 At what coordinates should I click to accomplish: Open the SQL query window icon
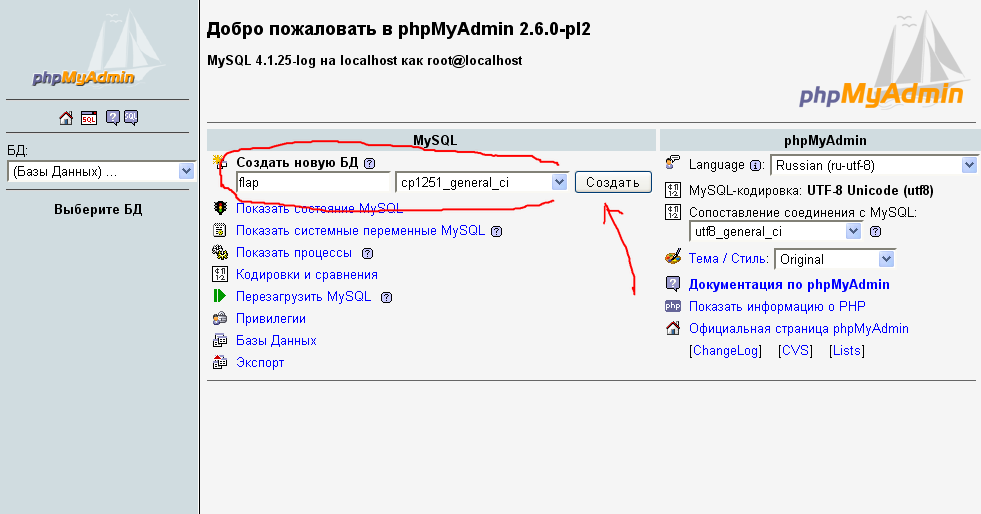[x=89, y=118]
